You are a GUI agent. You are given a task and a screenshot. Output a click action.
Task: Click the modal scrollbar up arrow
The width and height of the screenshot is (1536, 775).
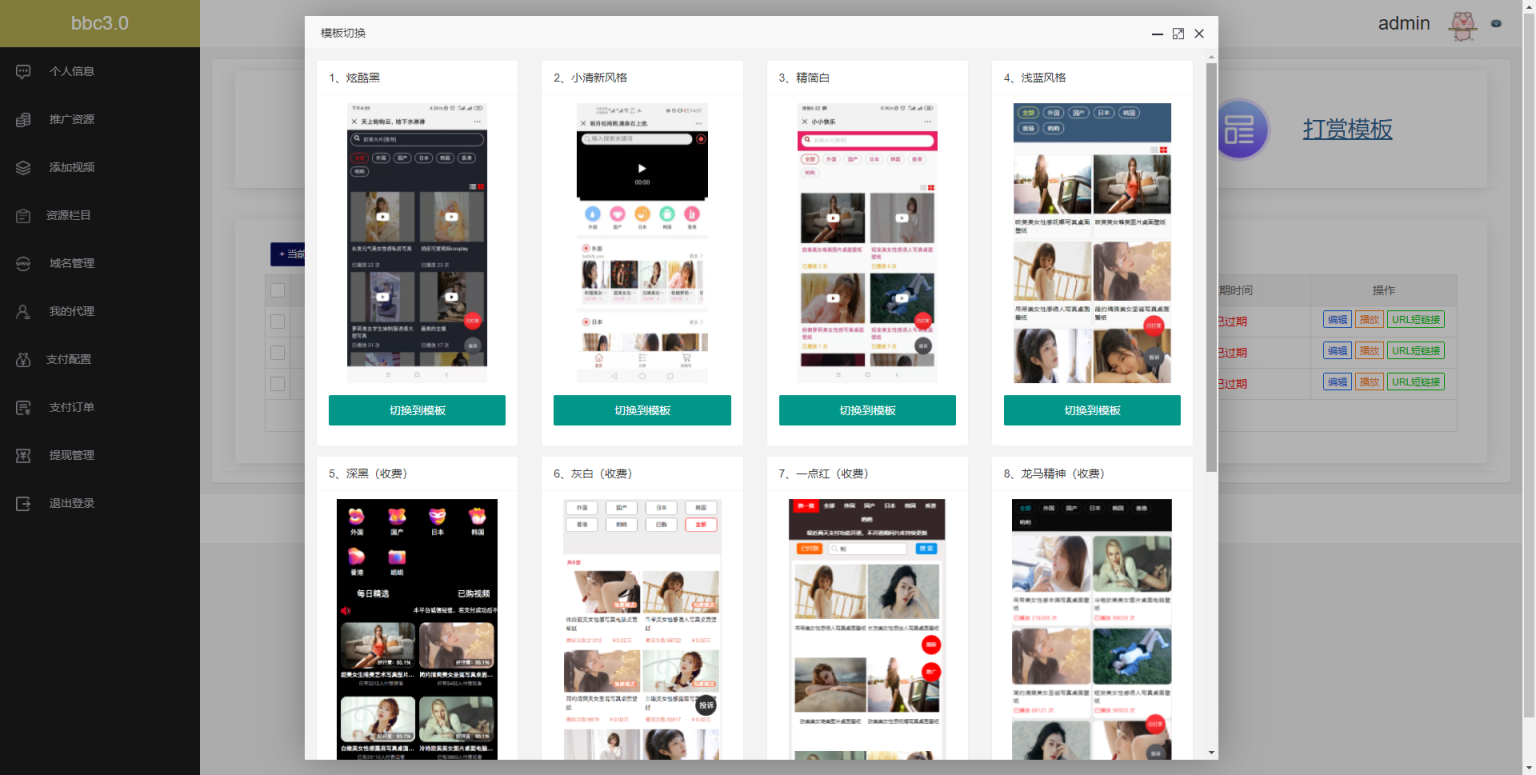click(x=1211, y=56)
